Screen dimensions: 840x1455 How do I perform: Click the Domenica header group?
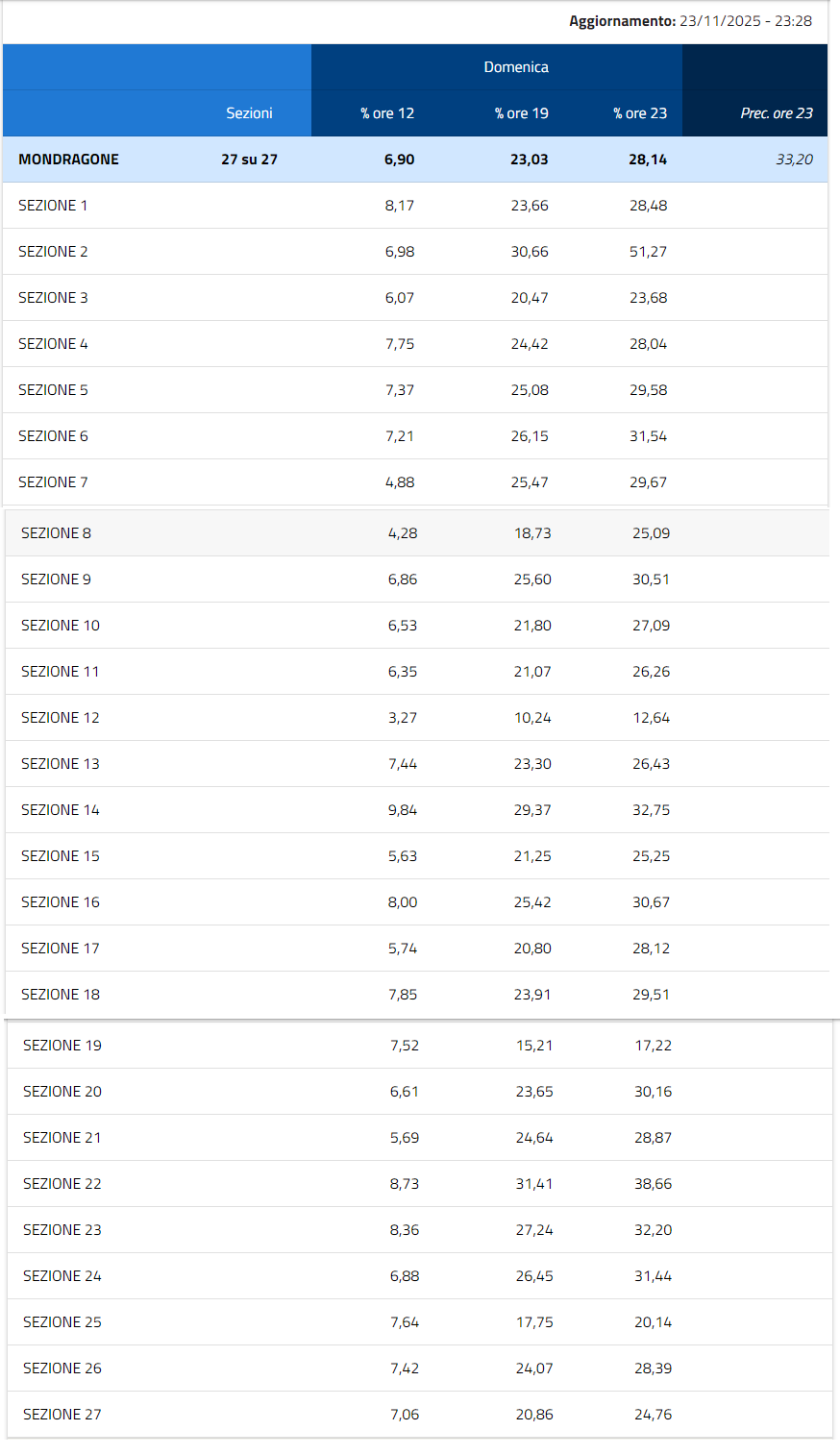(516, 67)
